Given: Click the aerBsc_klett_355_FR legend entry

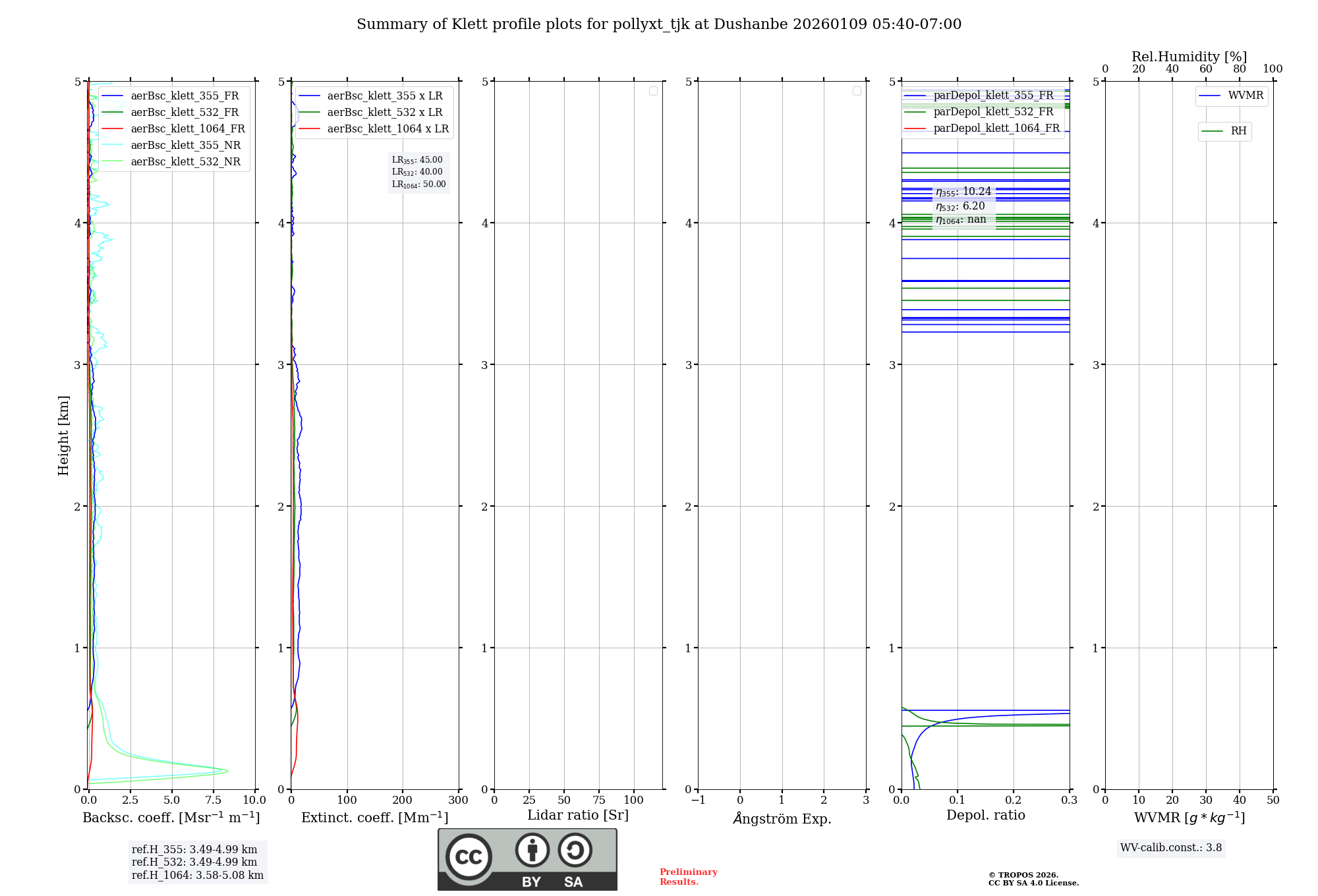Looking at the screenshot, I should (185, 96).
